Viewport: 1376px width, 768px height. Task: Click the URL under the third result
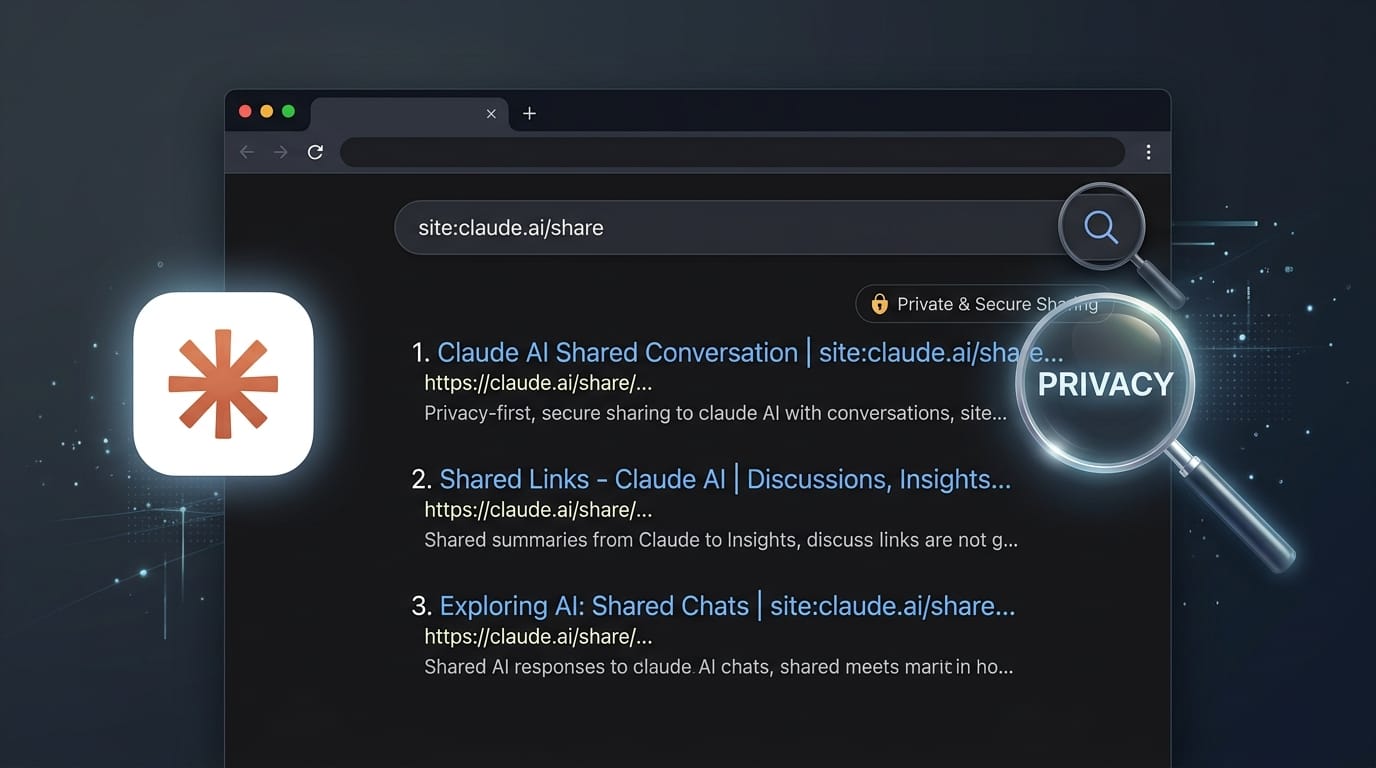coord(538,637)
